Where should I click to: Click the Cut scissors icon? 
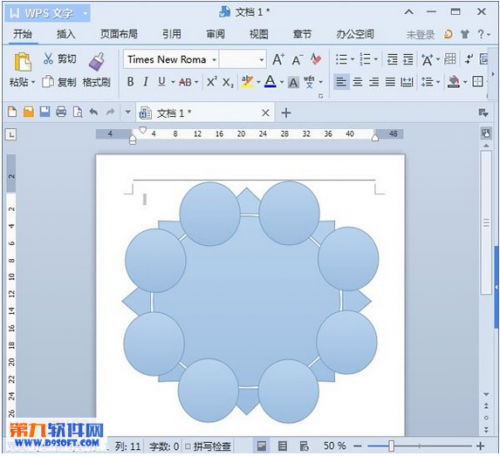tap(48, 59)
